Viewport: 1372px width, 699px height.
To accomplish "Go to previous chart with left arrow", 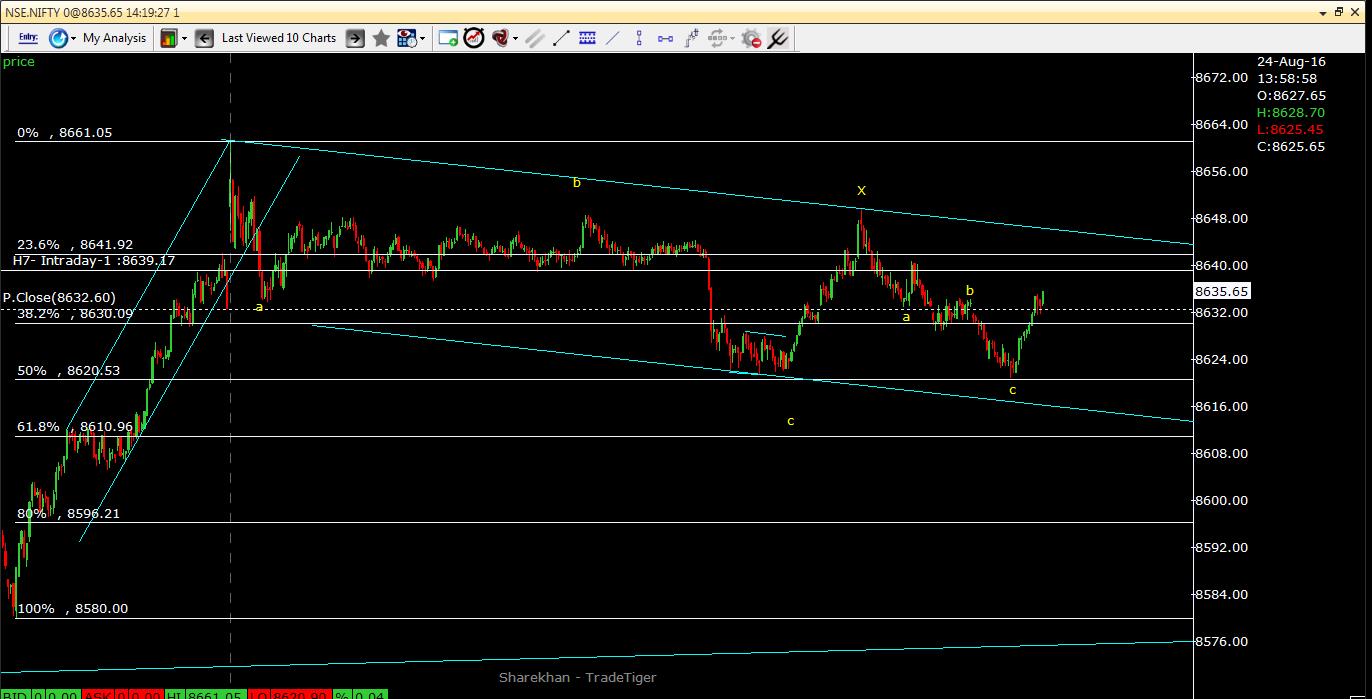I will point(204,38).
